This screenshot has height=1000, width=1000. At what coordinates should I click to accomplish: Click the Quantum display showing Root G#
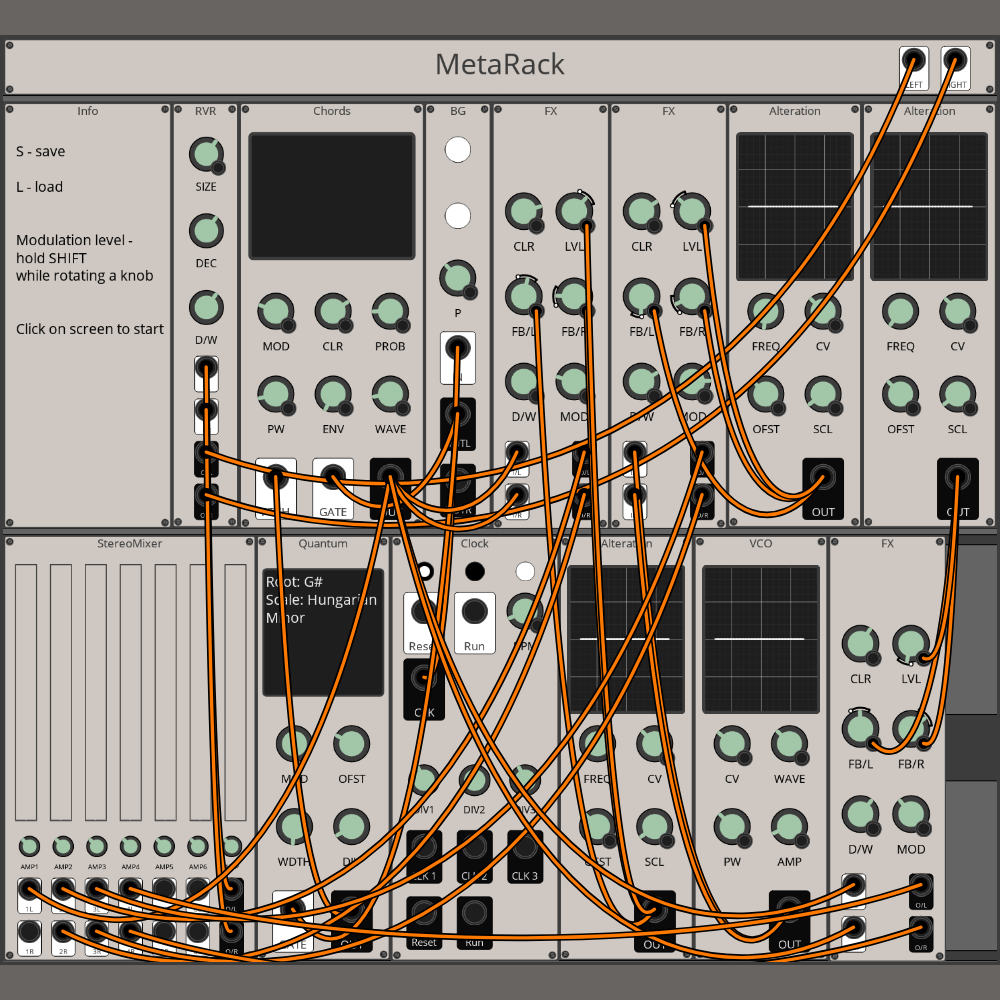323,632
